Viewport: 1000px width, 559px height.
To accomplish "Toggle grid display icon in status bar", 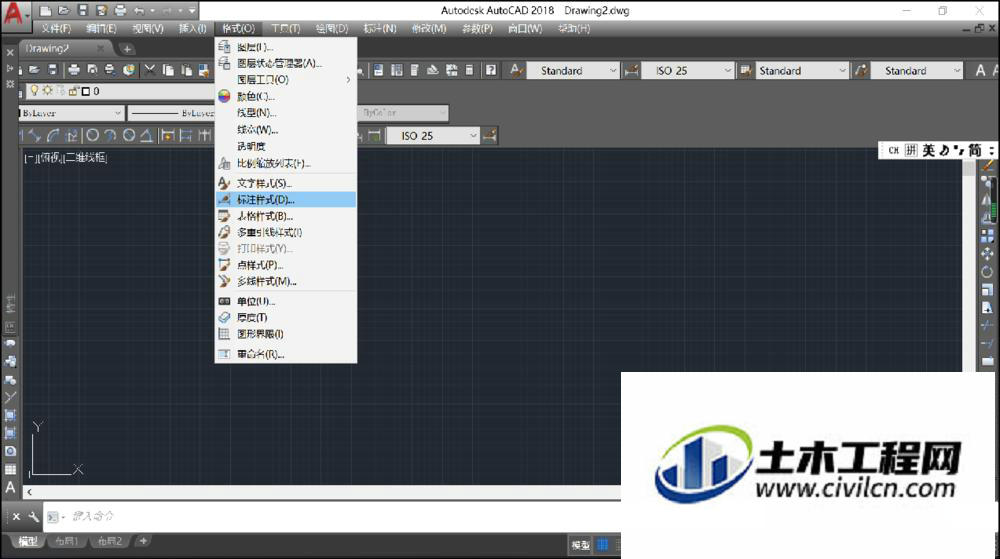I will click(603, 545).
